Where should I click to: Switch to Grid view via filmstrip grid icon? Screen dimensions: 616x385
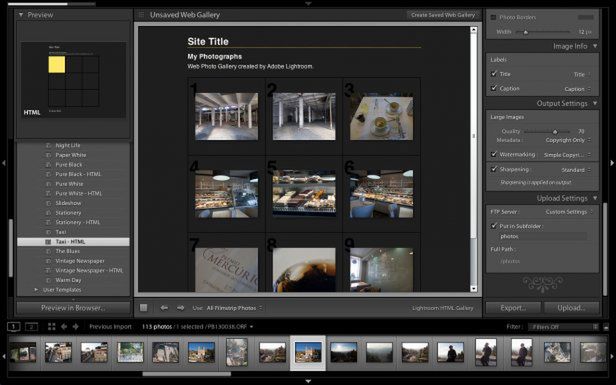coord(51,327)
